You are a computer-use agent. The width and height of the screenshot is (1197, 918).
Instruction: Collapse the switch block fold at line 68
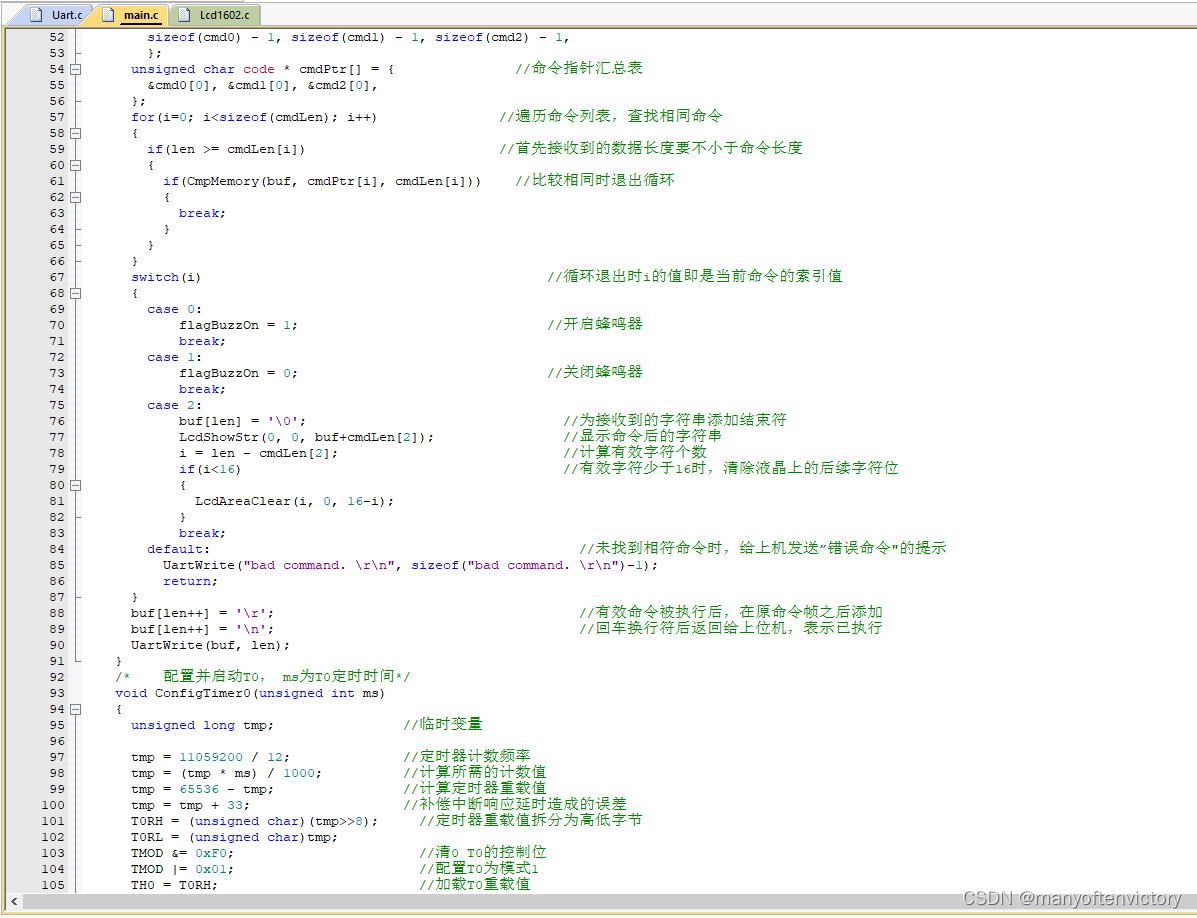click(76, 294)
